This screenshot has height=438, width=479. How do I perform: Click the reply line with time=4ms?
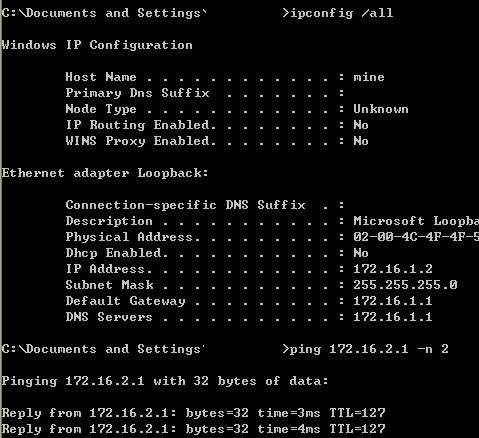point(193,429)
